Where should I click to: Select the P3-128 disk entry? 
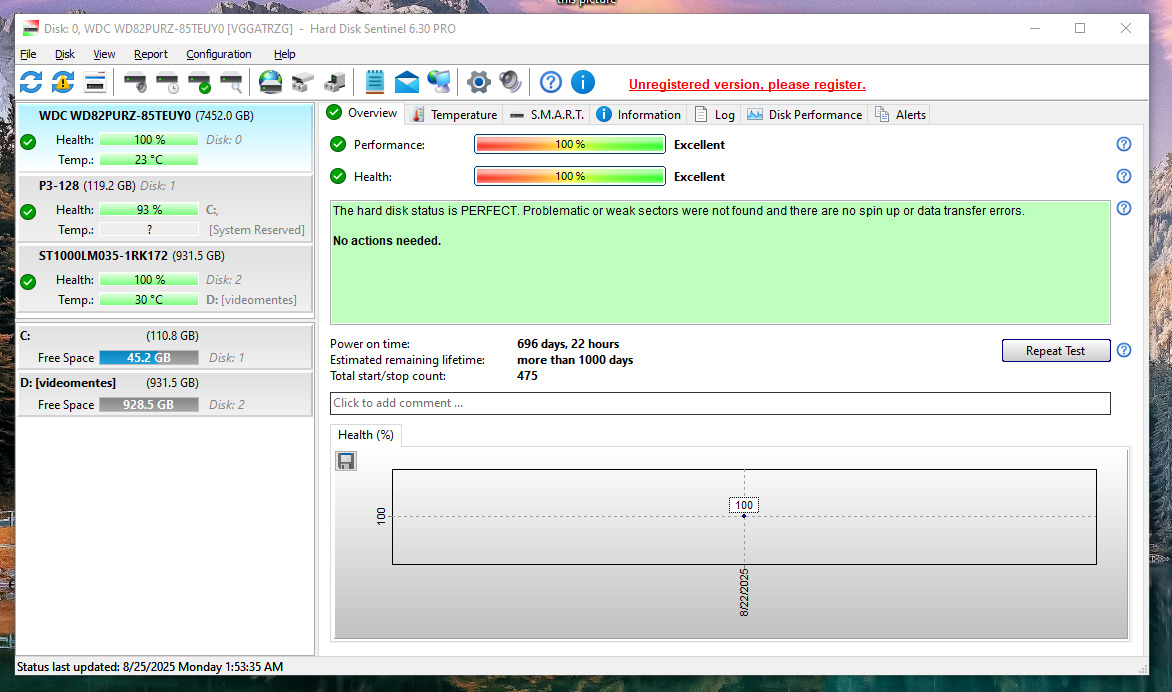click(164, 208)
